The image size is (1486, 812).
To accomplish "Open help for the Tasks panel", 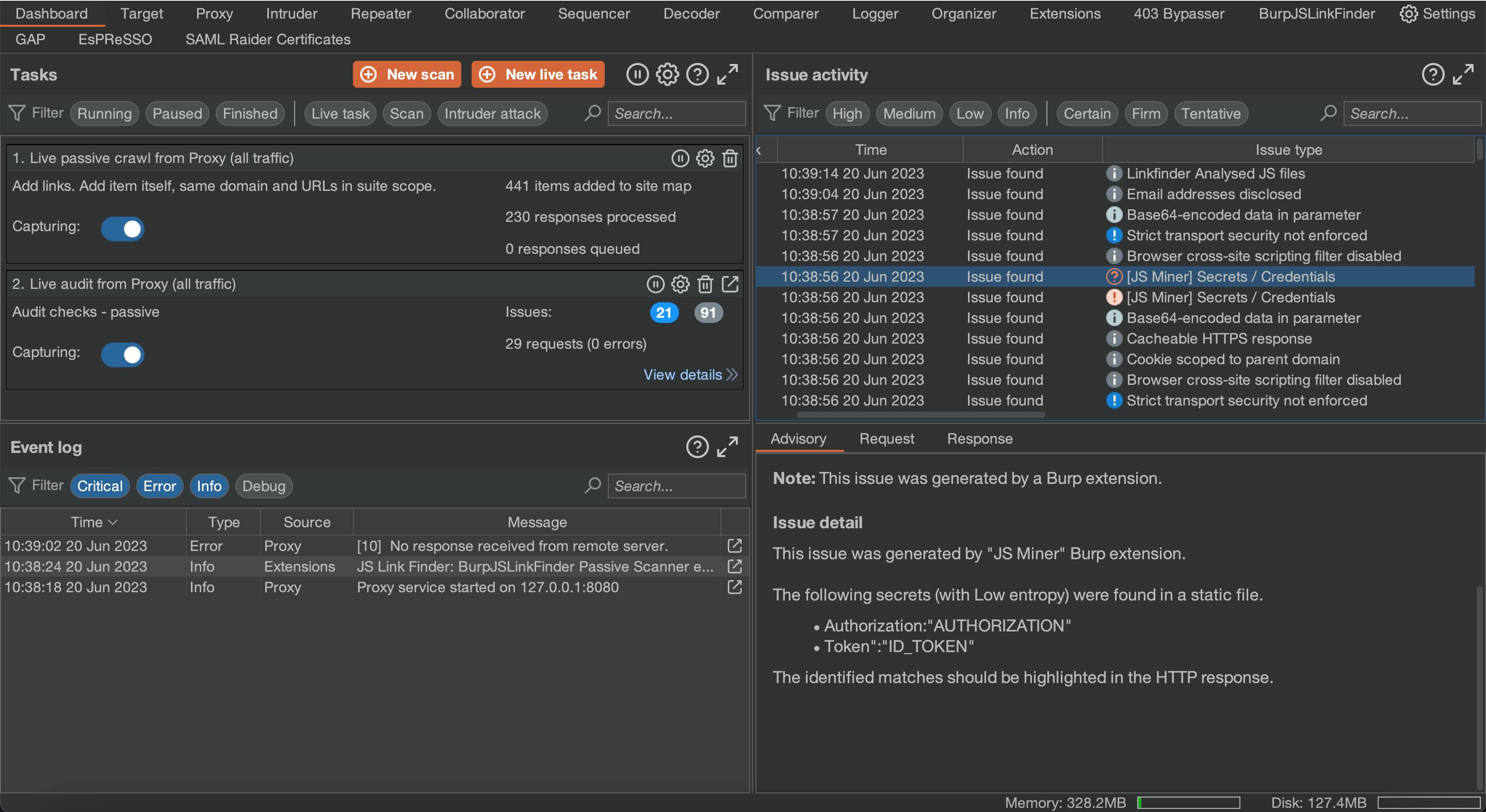I will tap(697, 74).
